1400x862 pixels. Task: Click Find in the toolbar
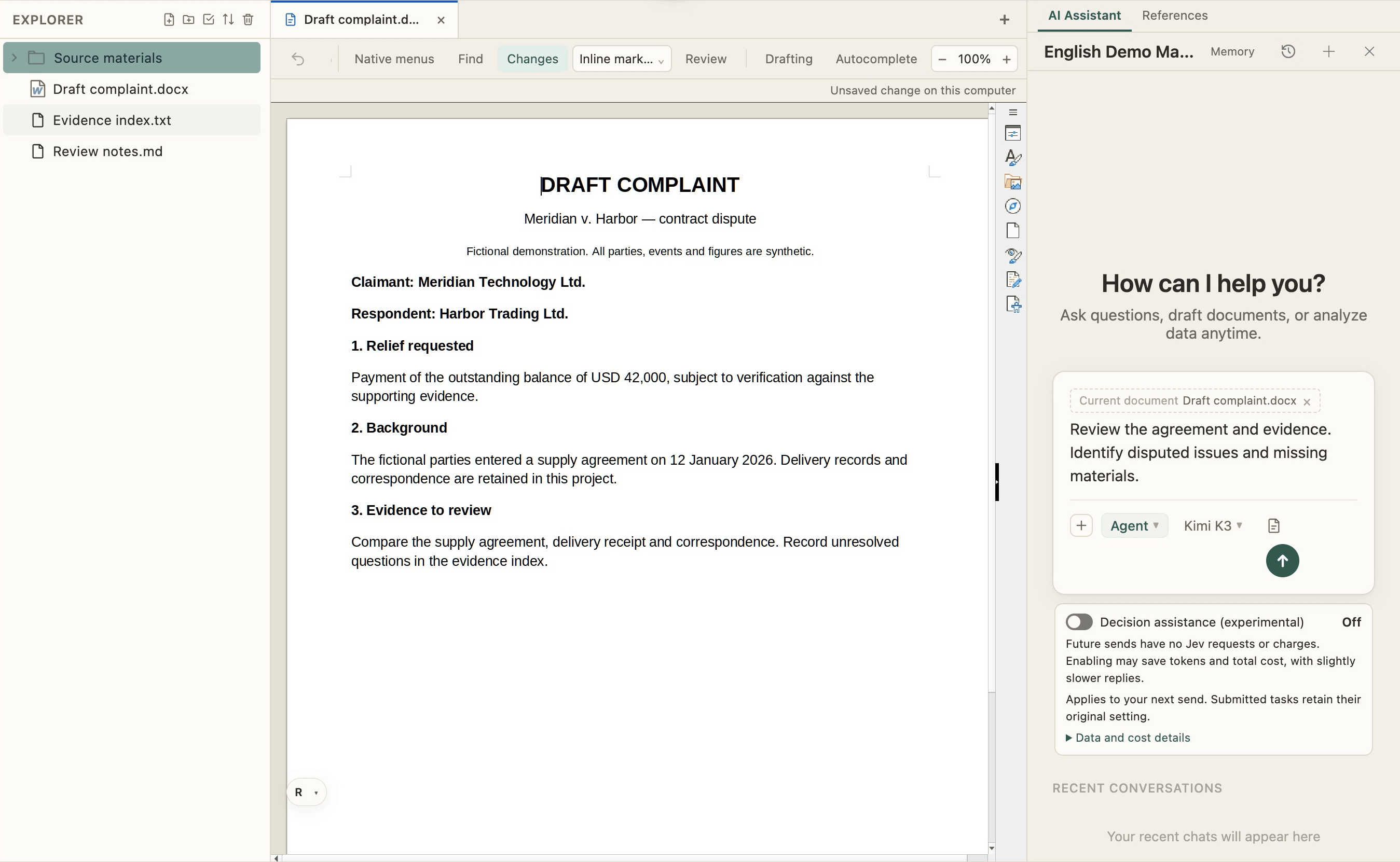470,59
